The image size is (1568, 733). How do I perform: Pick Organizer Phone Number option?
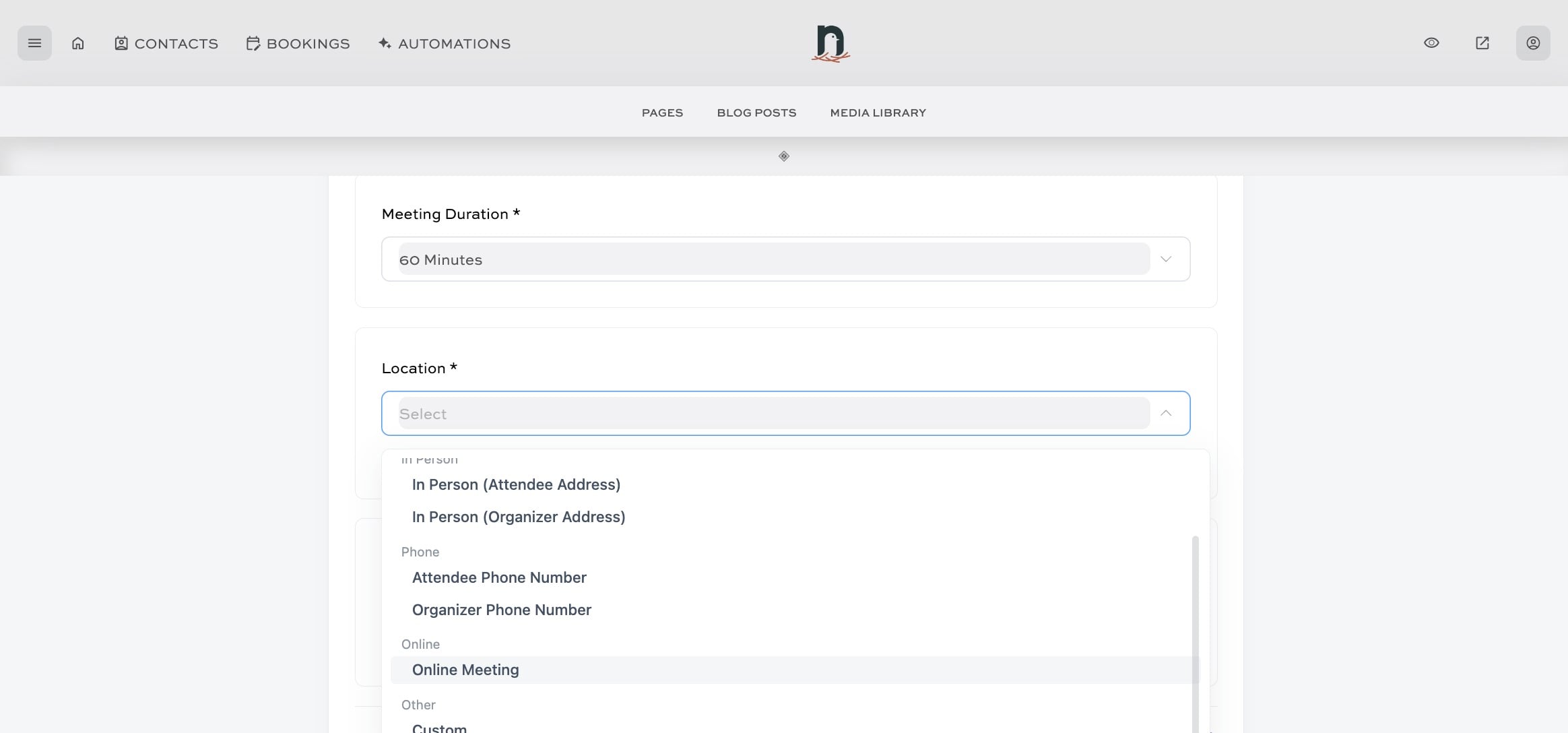[x=501, y=610]
